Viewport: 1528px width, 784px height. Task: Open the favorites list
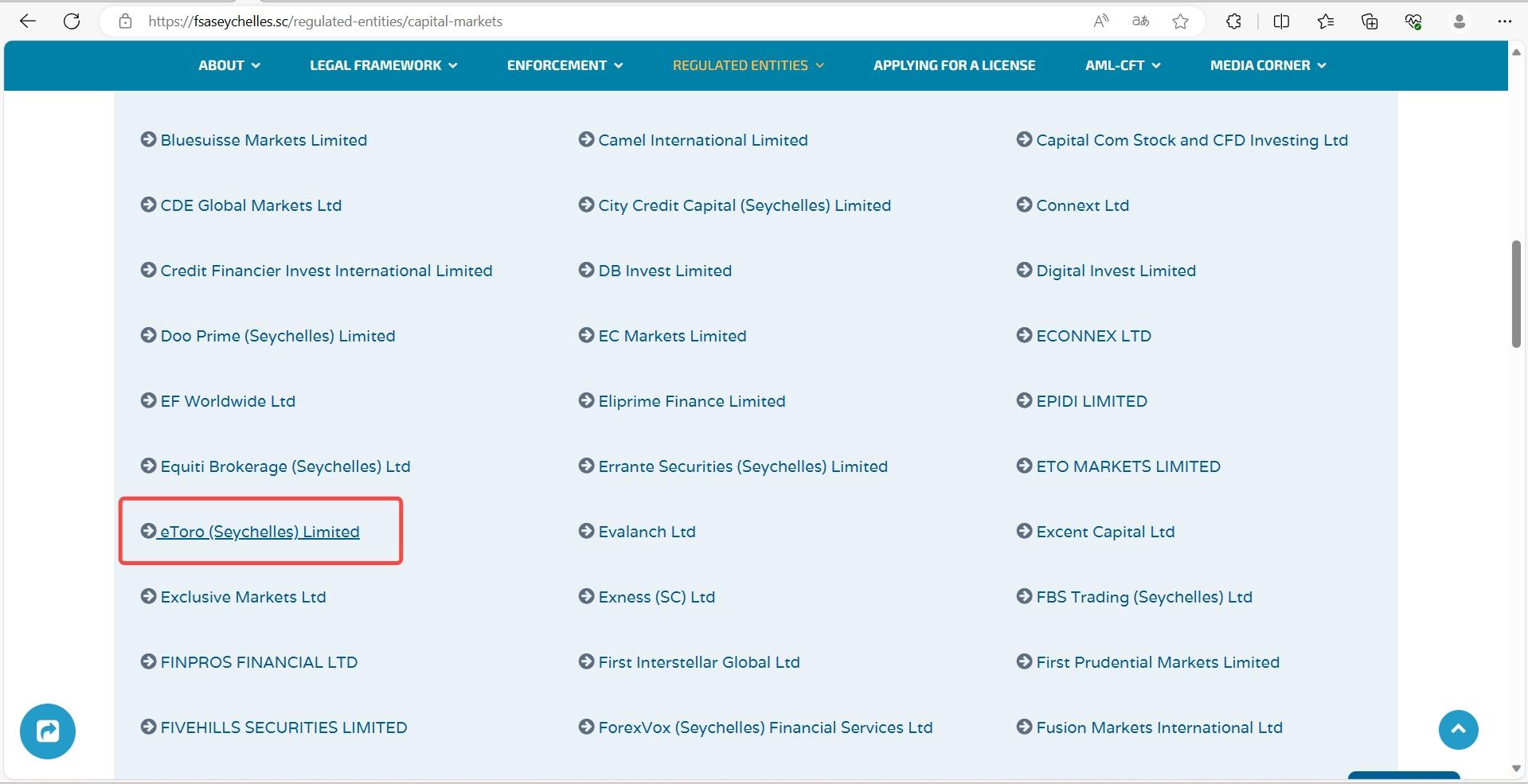[x=1326, y=21]
